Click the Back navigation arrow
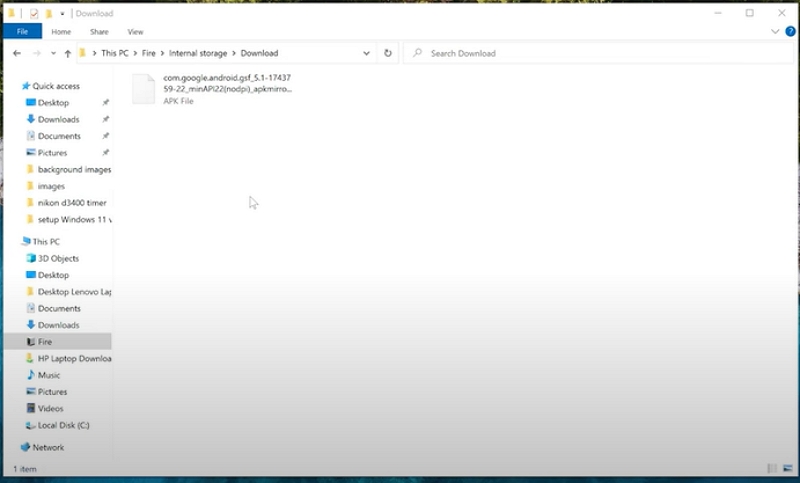Viewport: 800px width, 483px height. (17, 53)
